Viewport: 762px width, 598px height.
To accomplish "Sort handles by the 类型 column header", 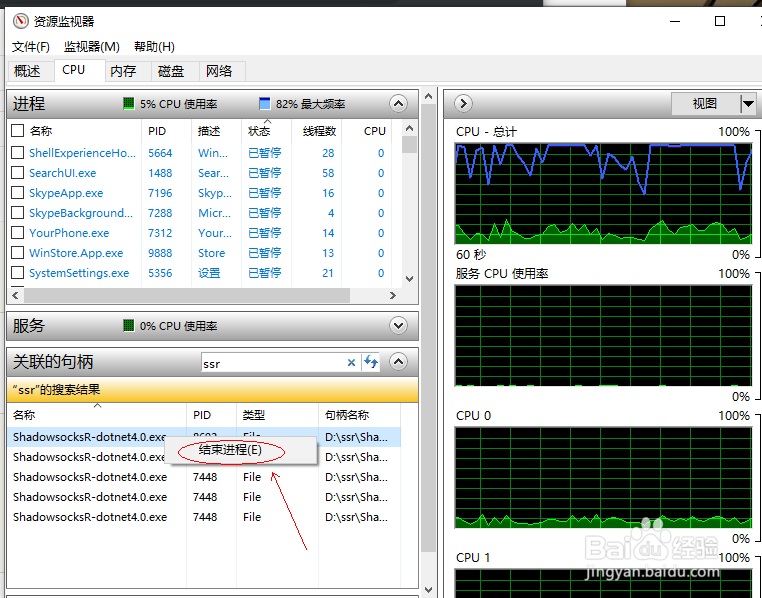I will [277, 415].
